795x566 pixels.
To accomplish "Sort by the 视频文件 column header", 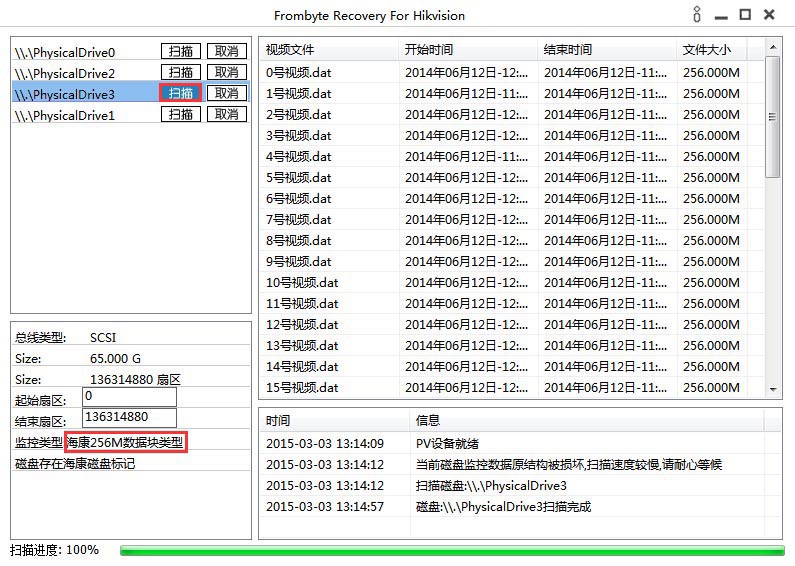I will (330, 50).
